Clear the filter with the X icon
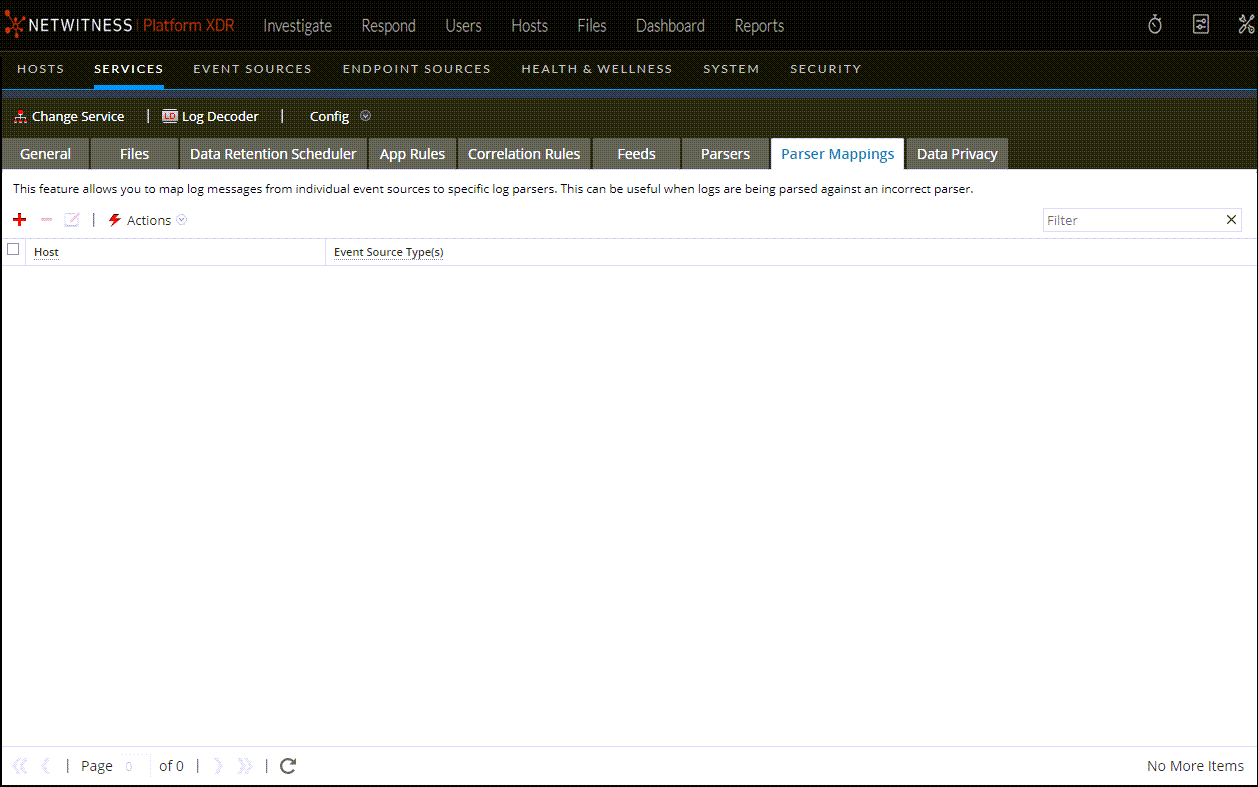 (x=1231, y=220)
